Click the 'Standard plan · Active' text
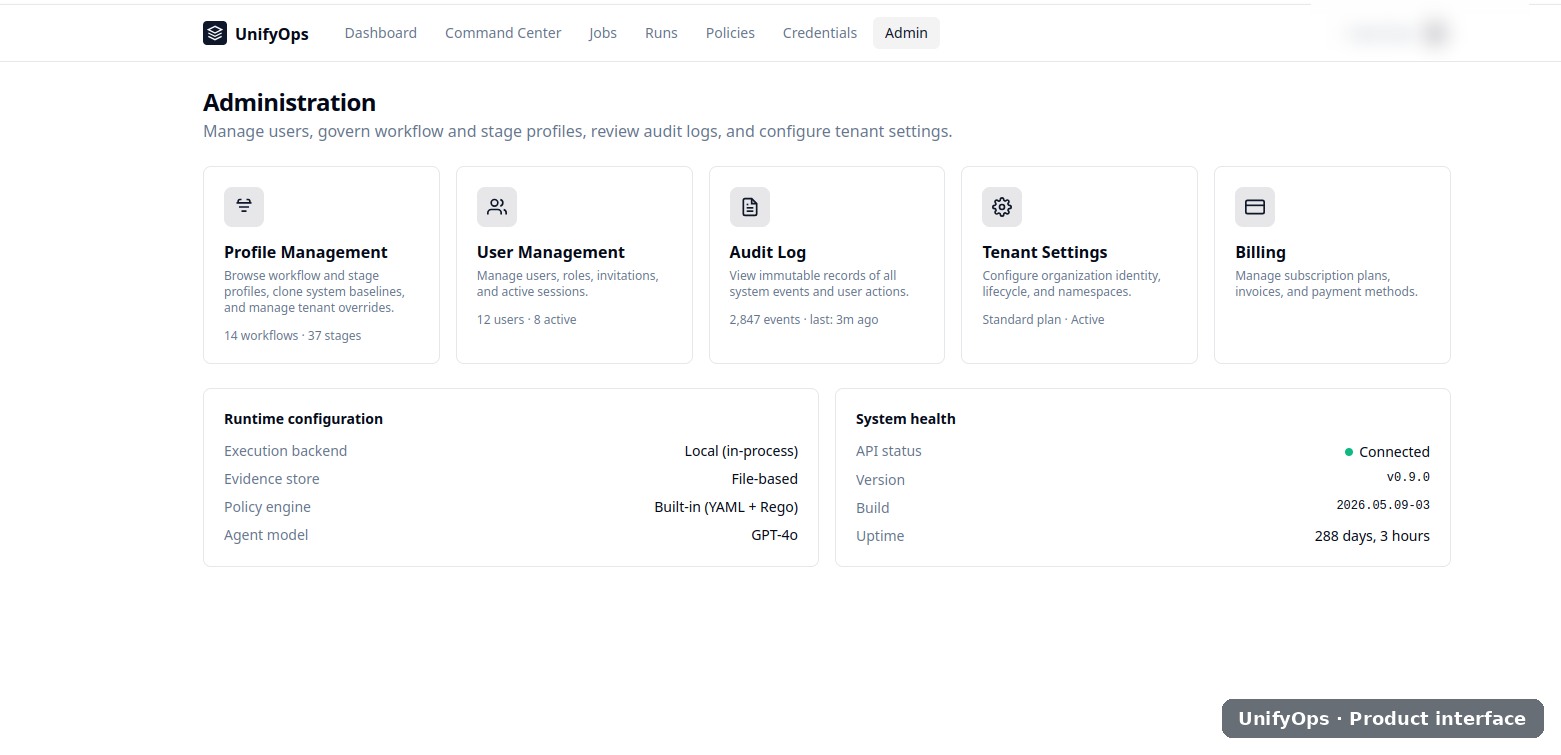Screen dimensions: 1561x755 pos(1043,320)
